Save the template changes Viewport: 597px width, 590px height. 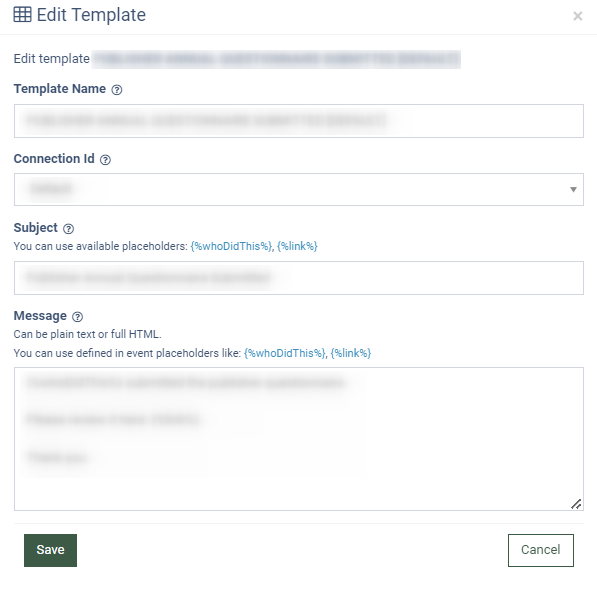tap(50, 550)
